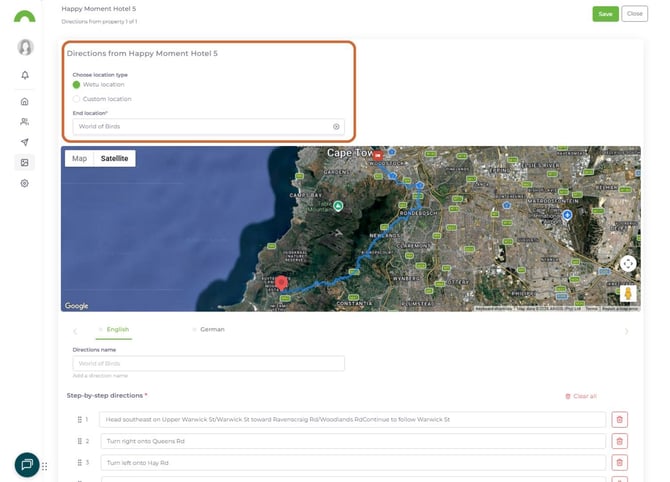Open the paper plane icon in sidebar
The image size is (670, 482).
(25, 142)
